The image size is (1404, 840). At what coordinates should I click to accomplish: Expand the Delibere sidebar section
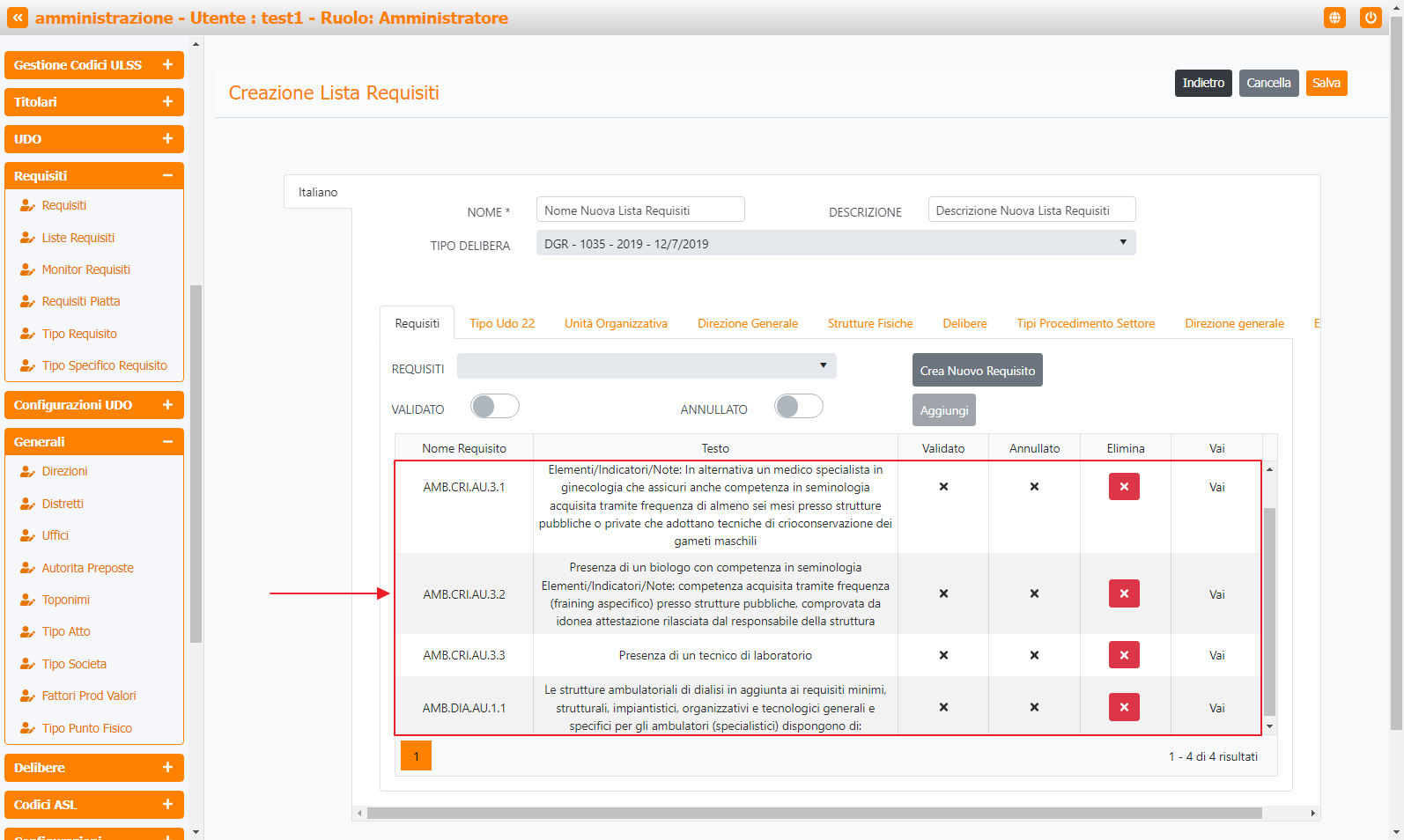[x=94, y=768]
